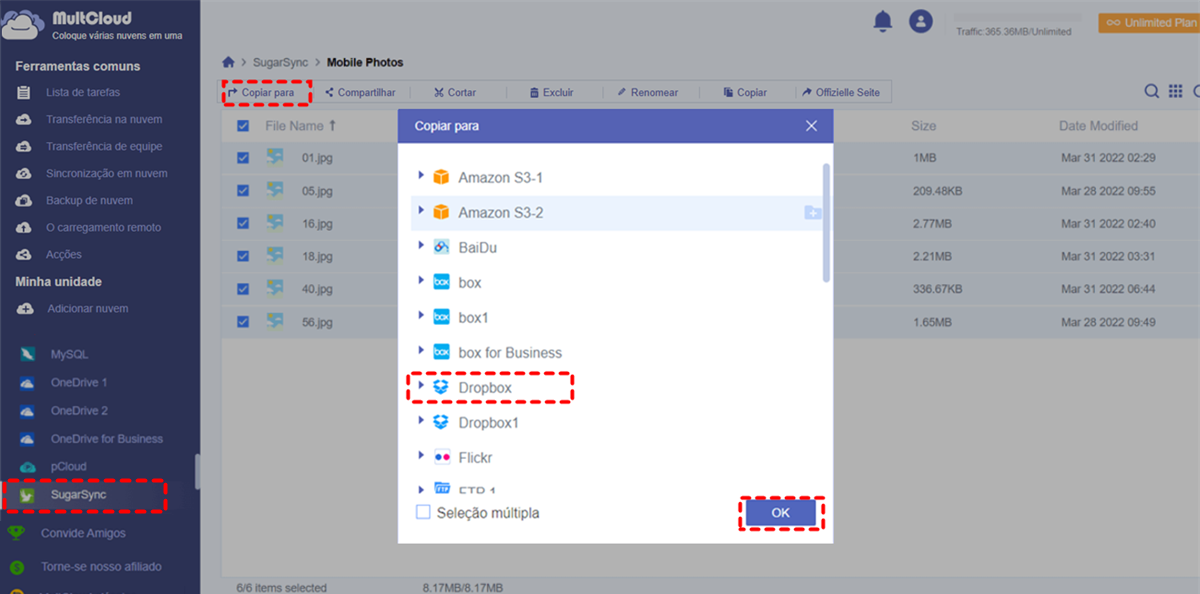This screenshot has height=594, width=1200.
Task: Close the Copiar para dialog
Action: tap(811, 126)
